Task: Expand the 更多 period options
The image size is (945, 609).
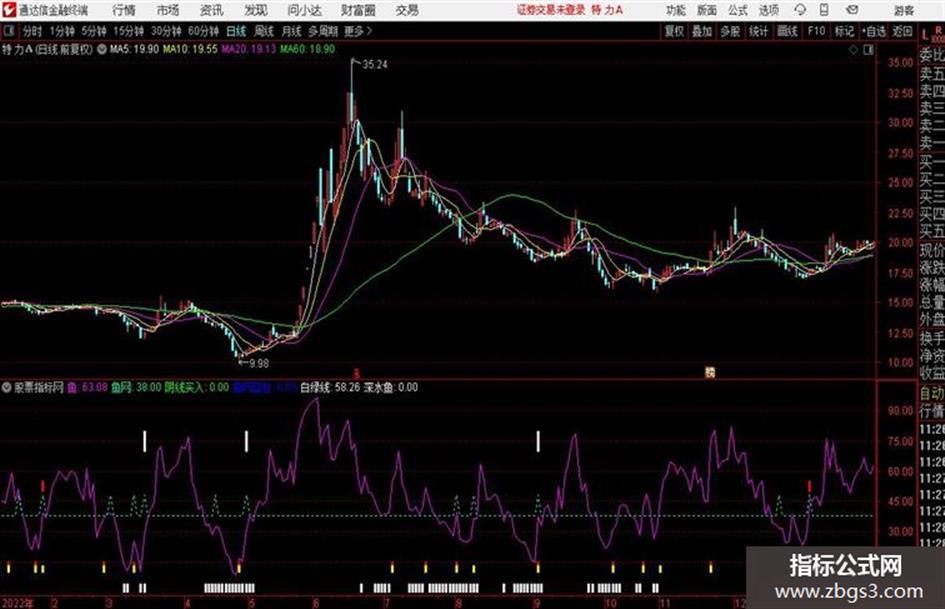Action: click(358, 31)
